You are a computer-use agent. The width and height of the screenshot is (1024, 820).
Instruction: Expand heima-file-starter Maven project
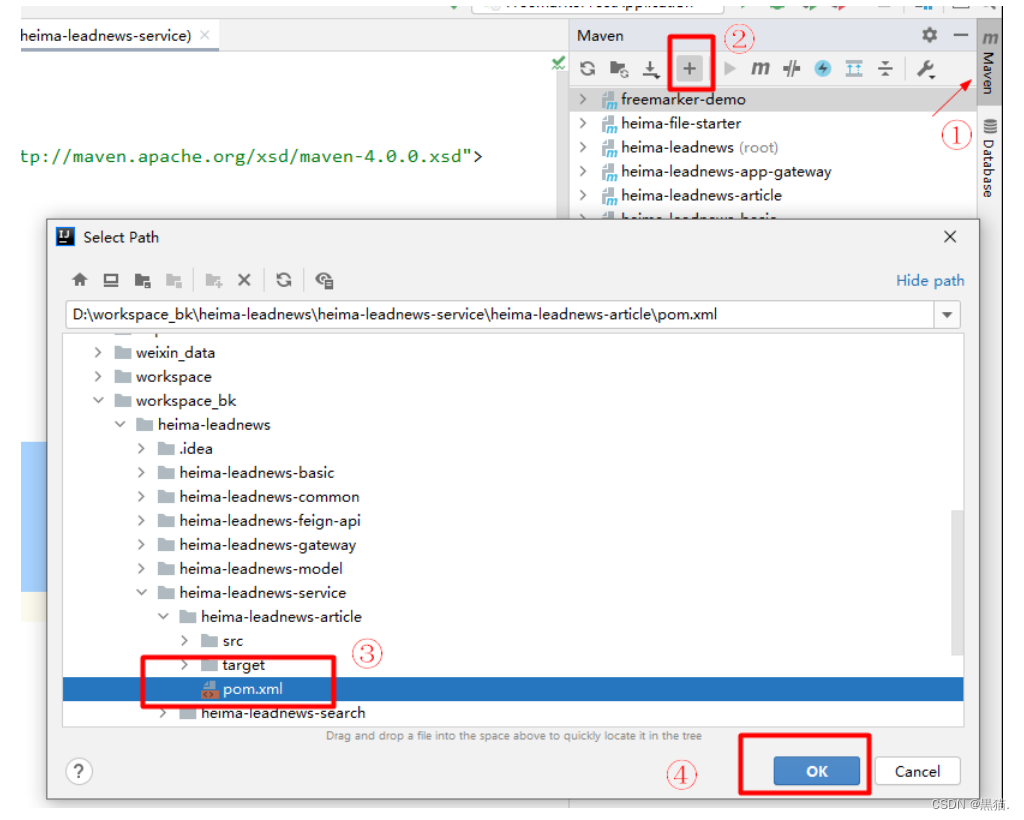pyautogui.click(x=583, y=123)
